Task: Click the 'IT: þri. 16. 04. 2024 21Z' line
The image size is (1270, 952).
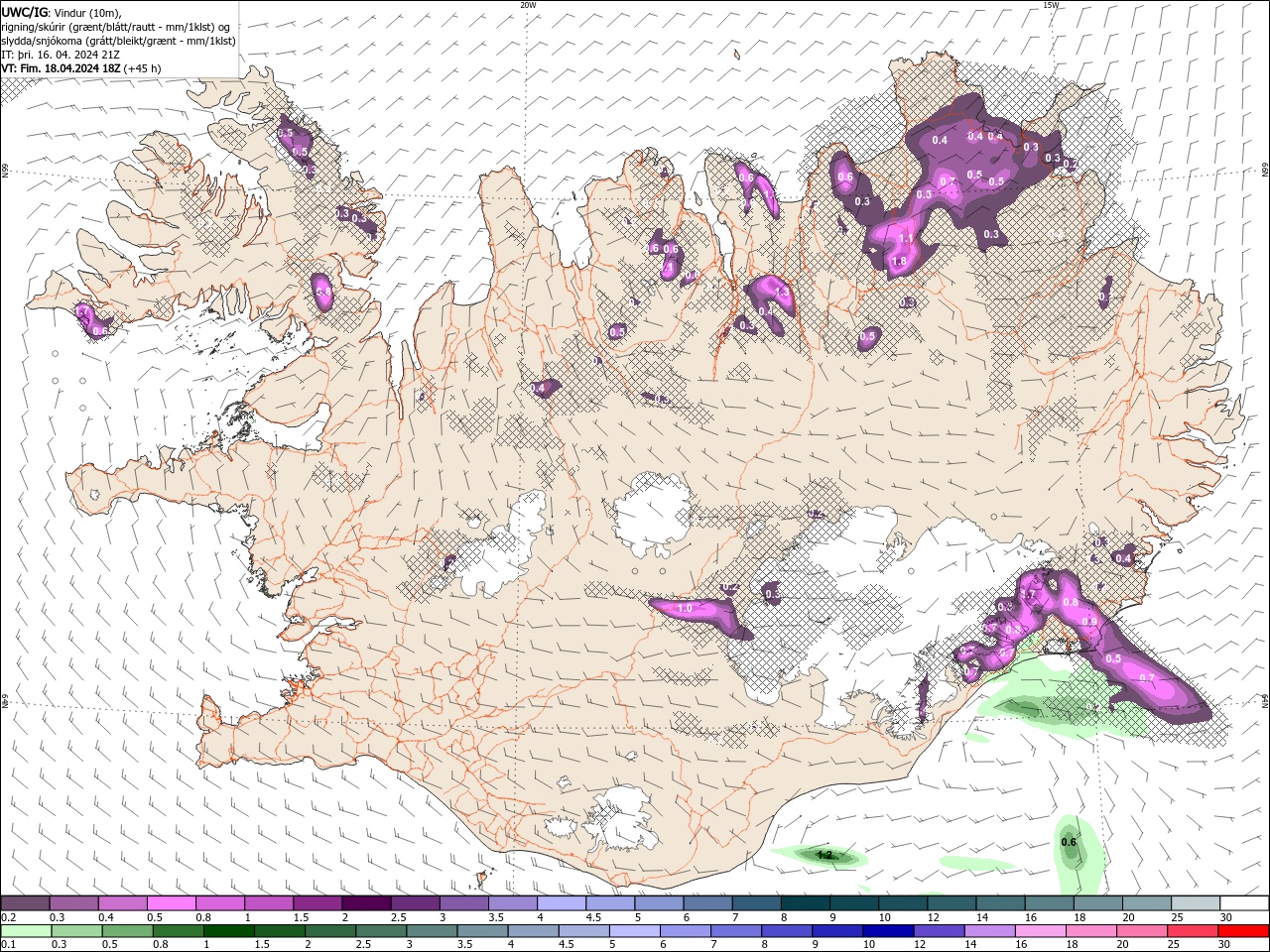Action: [x=61, y=55]
